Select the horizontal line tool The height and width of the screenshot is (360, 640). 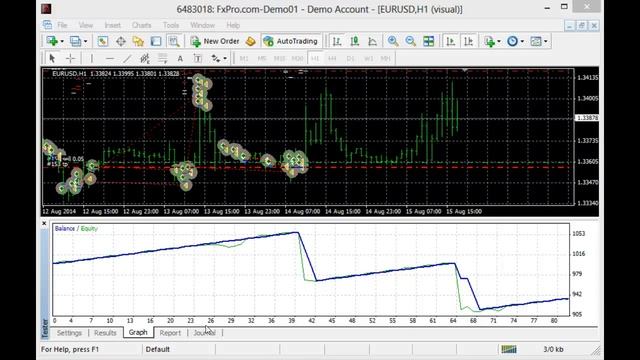109,58
